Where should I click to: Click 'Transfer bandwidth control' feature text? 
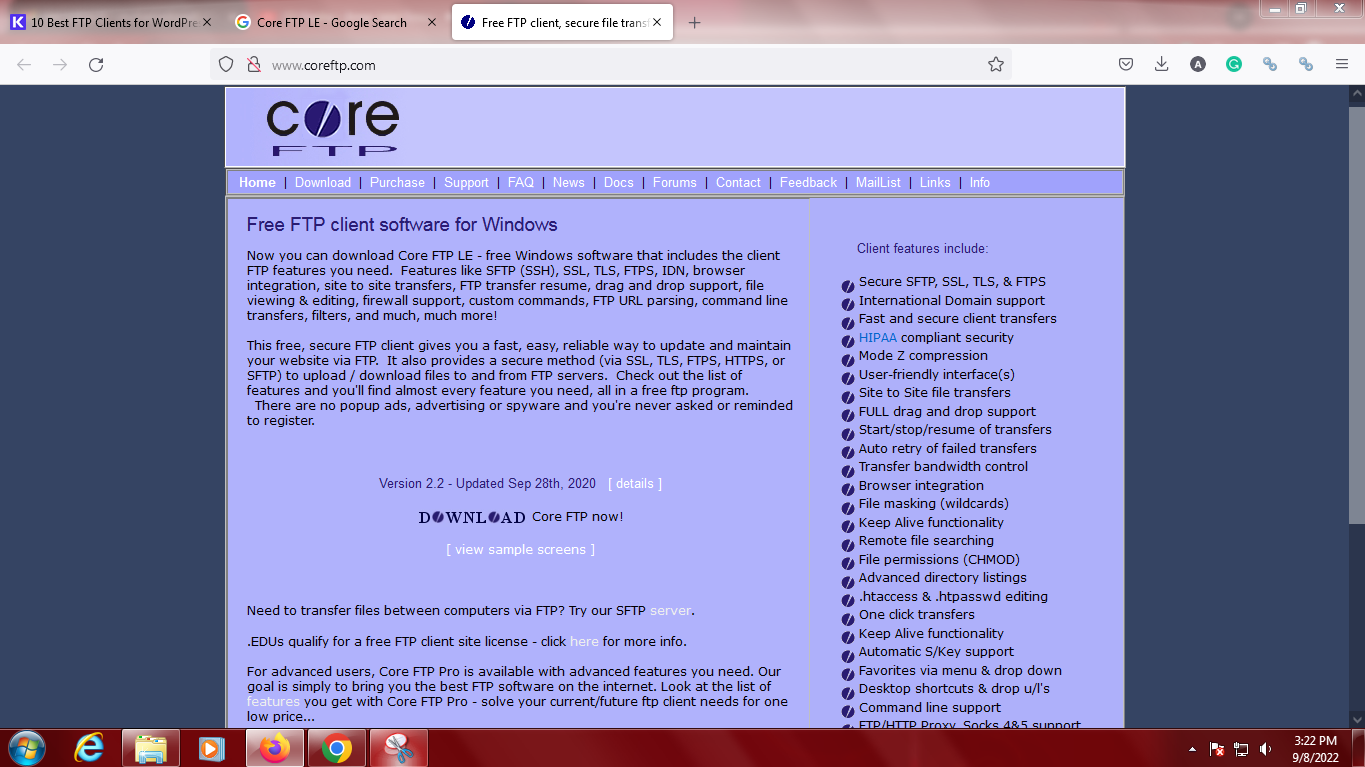(x=944, y=466)
